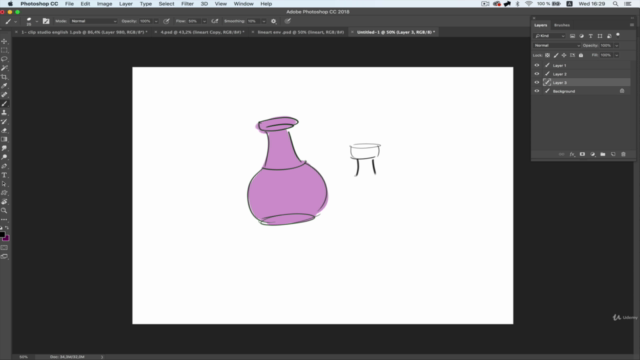Delete the selected layer

[623, 154]
